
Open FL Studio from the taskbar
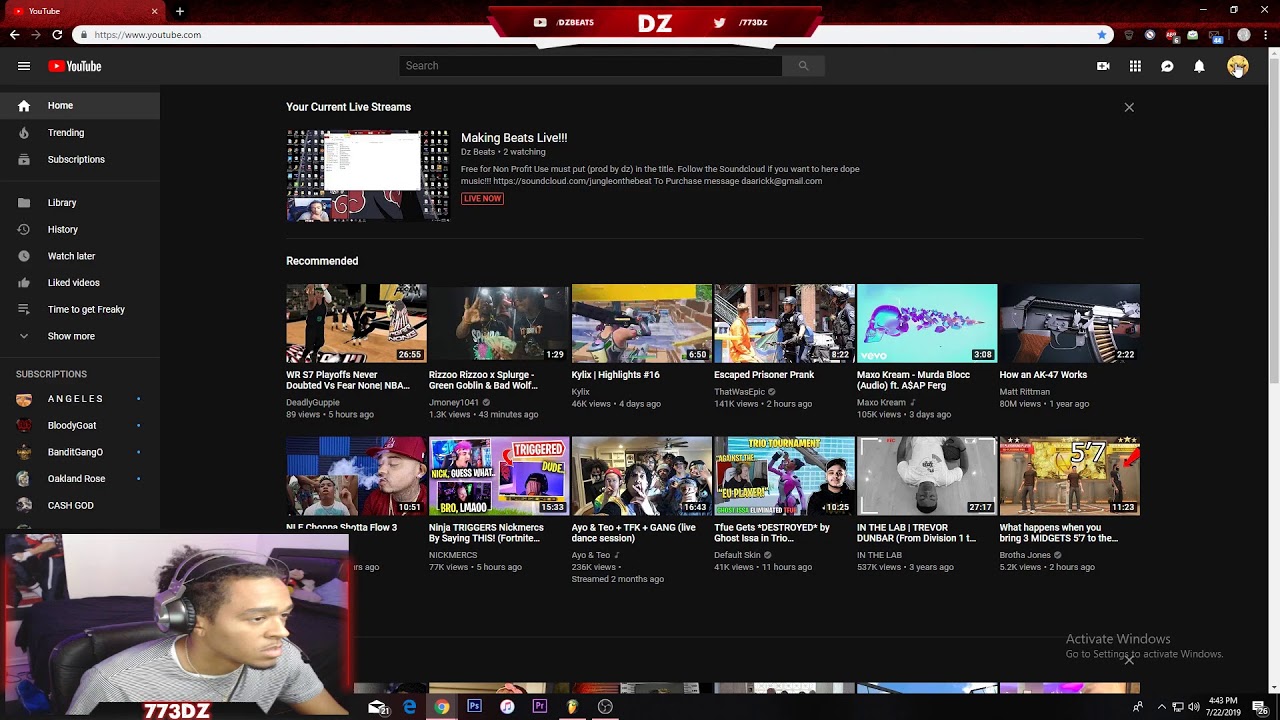[572, 707]
